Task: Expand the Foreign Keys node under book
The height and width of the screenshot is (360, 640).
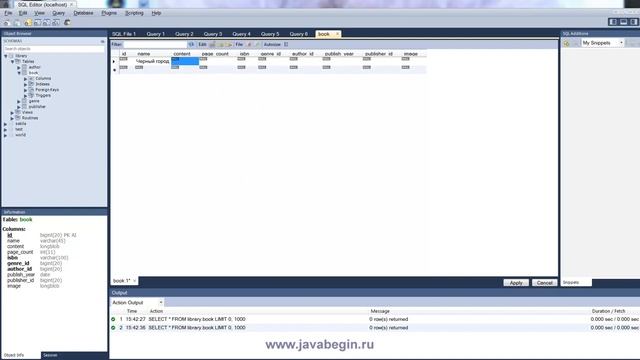Action: [x=25, y=90]
